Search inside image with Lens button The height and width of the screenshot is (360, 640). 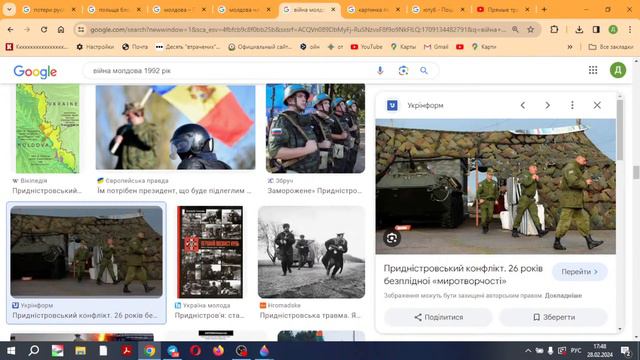[x=392, y=238]
